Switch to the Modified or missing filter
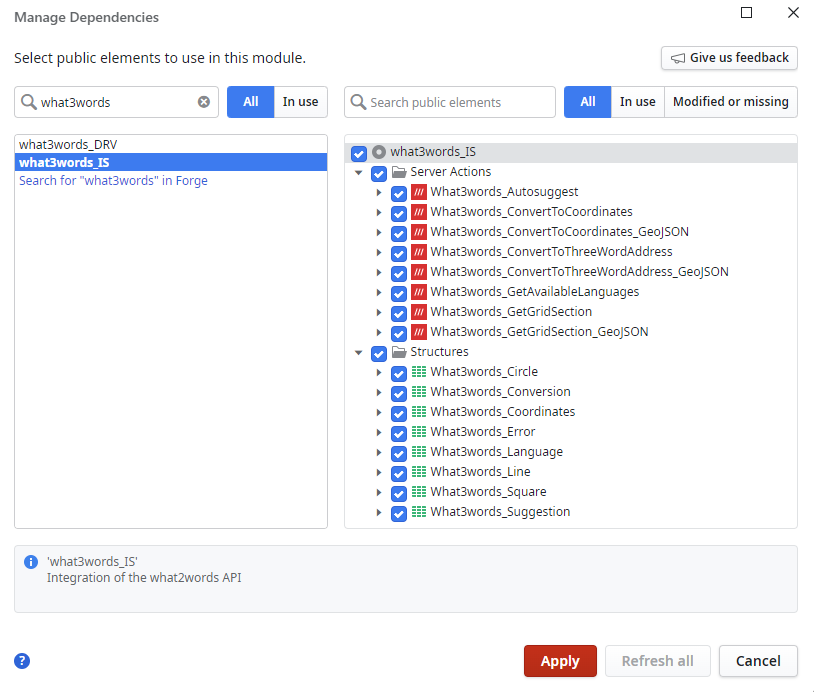814x692 pixels. tap(730, 102)
